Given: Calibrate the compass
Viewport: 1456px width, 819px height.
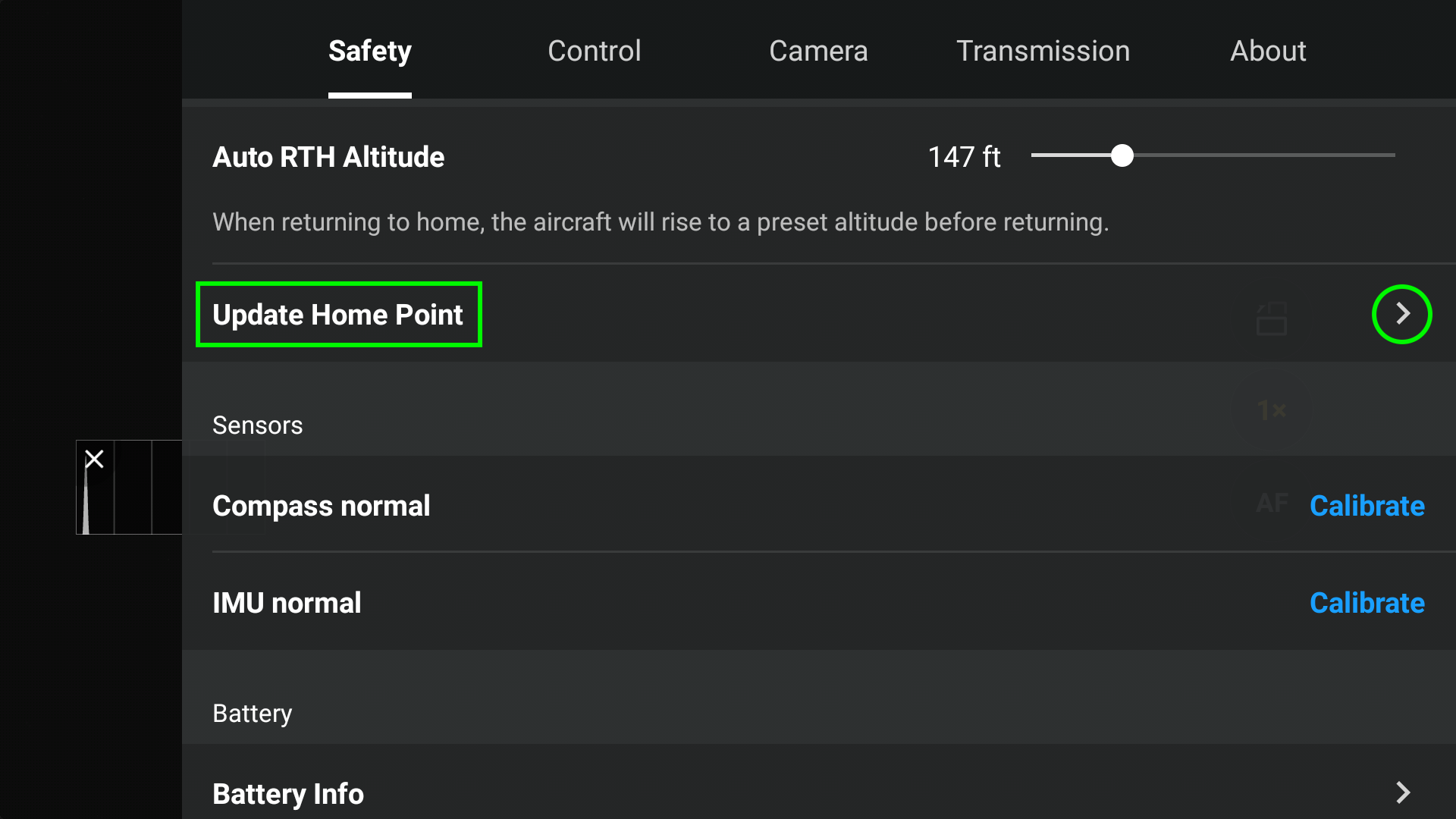Looking at the screenshot, I should 1367,506.
